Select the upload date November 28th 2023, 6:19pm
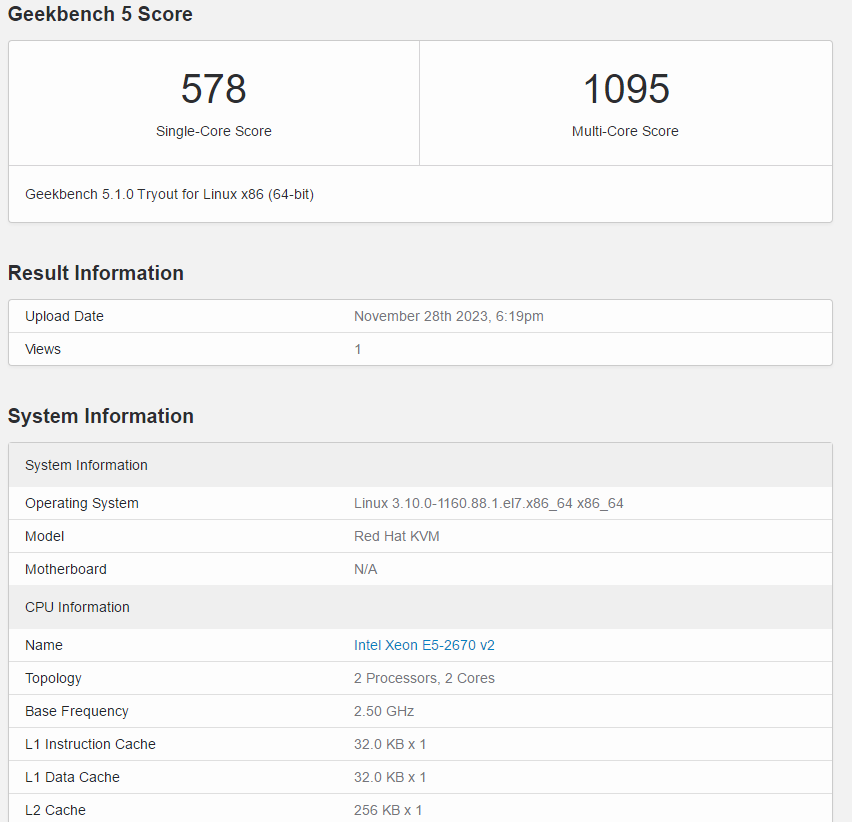This screenshot has height=822, width=852. coord(449,316)
